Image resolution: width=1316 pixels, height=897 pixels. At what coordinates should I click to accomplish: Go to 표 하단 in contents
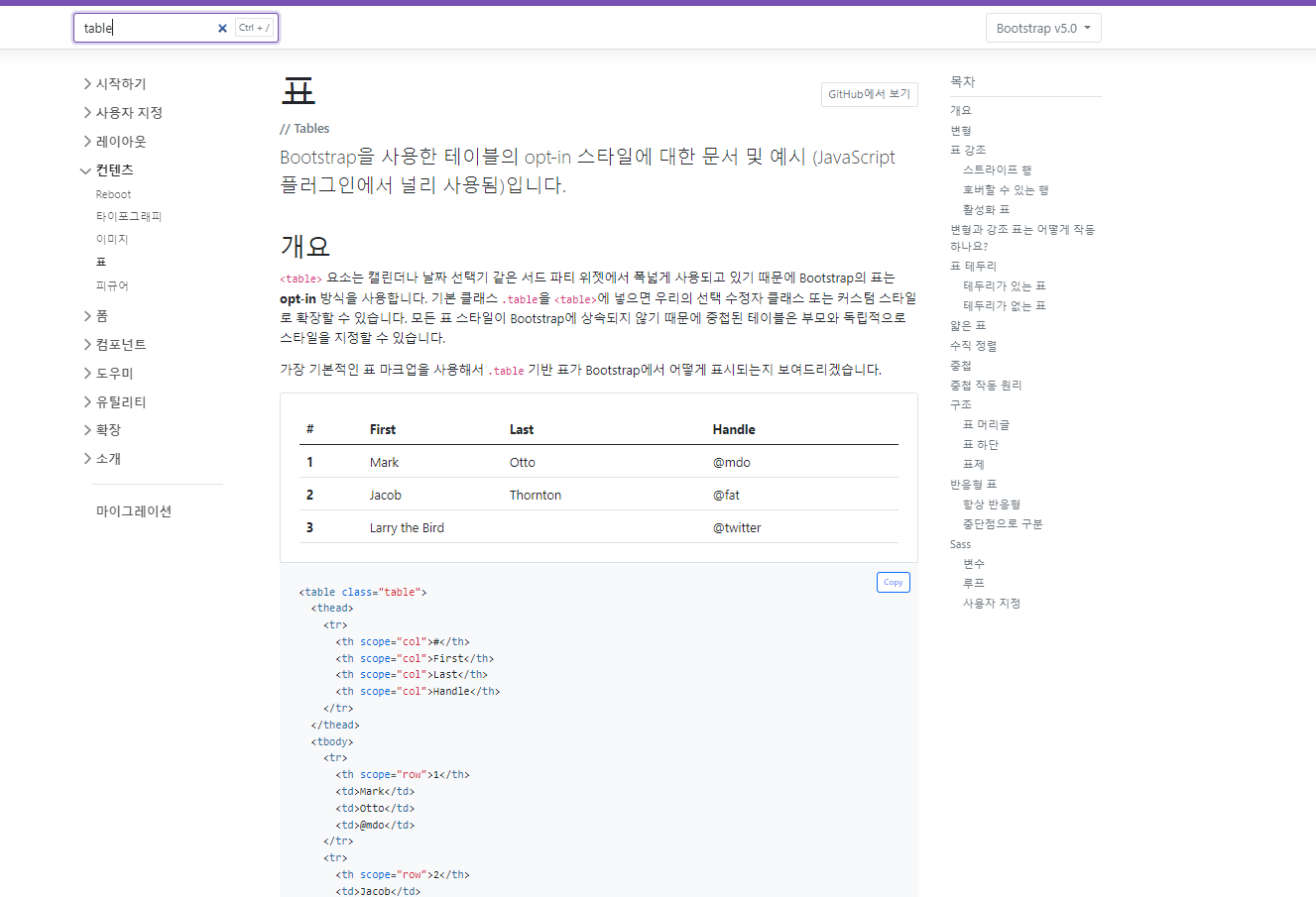(x=981, y=445)
